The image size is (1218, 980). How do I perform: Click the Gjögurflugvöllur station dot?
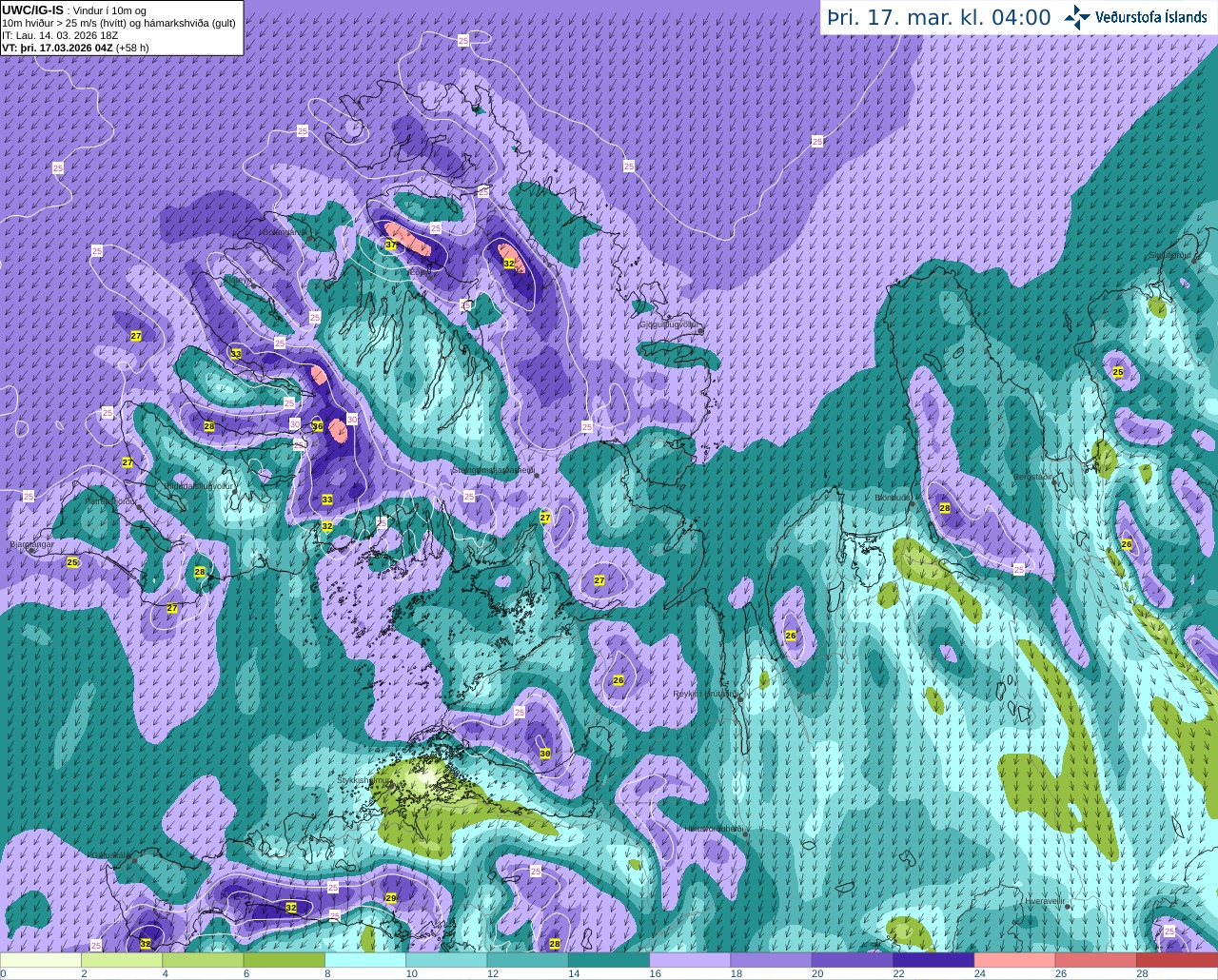701,331
